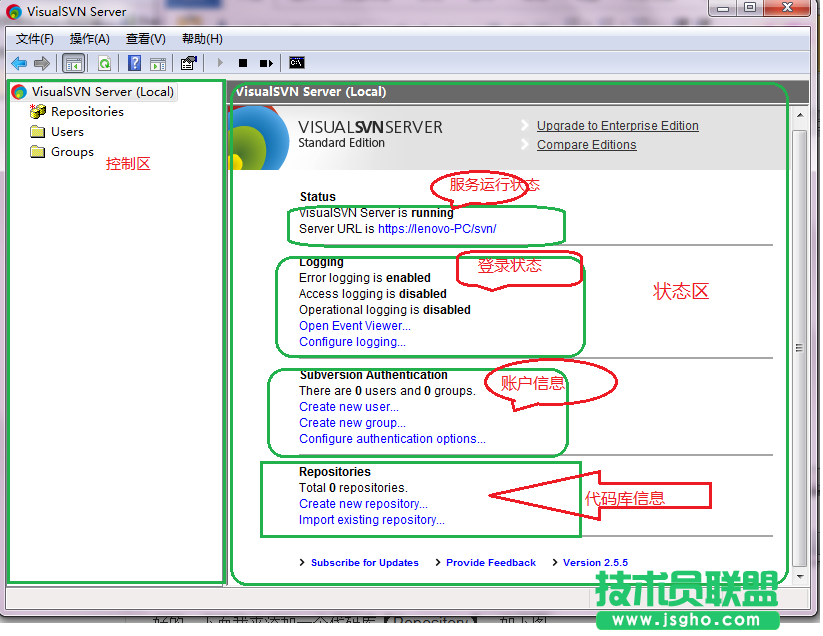
Task: Open help using the question mark icon
Action: (x=134, y=62)
